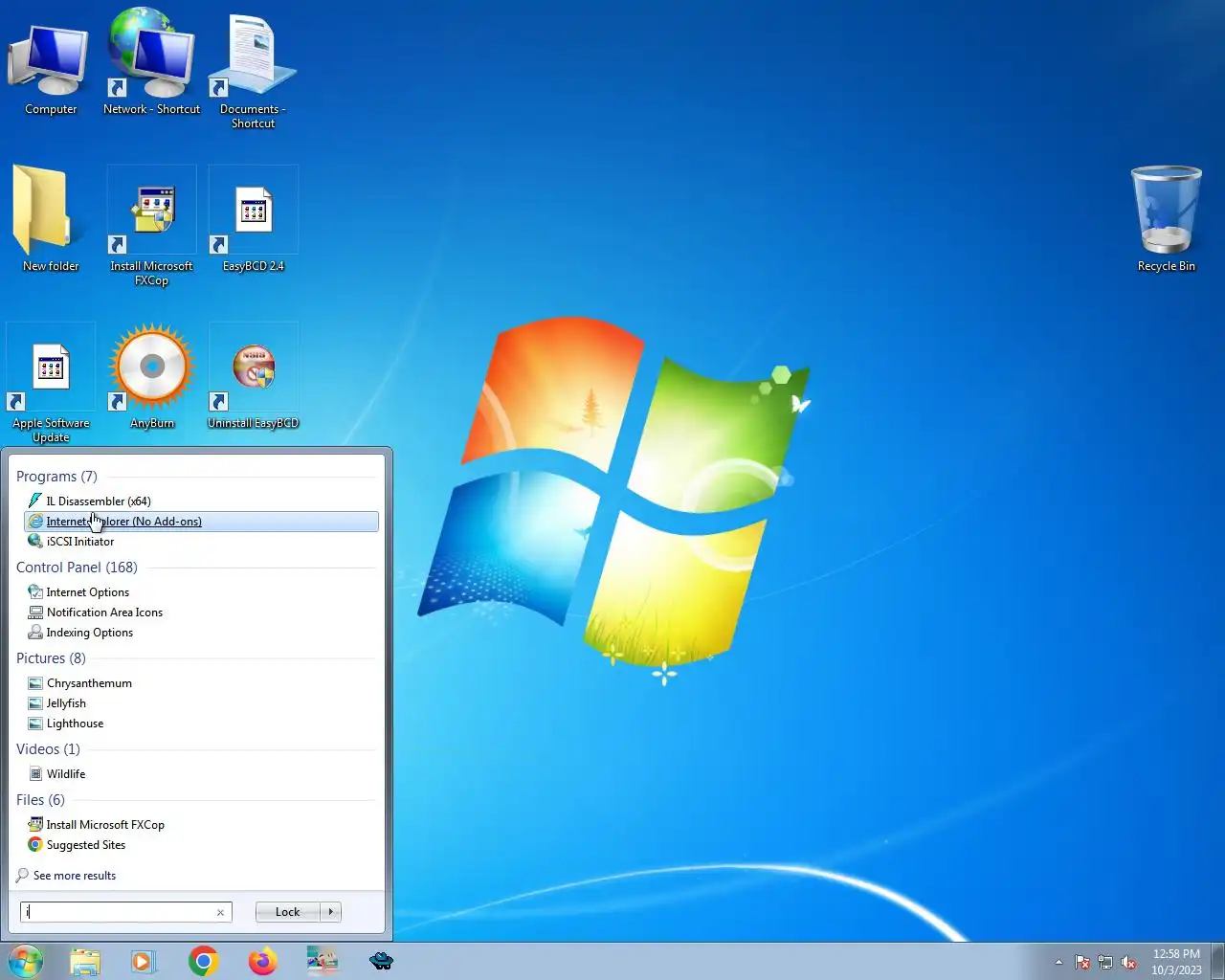Click the Lock button
Viewport: 1225px width, 980px height.
pos(288,912)
